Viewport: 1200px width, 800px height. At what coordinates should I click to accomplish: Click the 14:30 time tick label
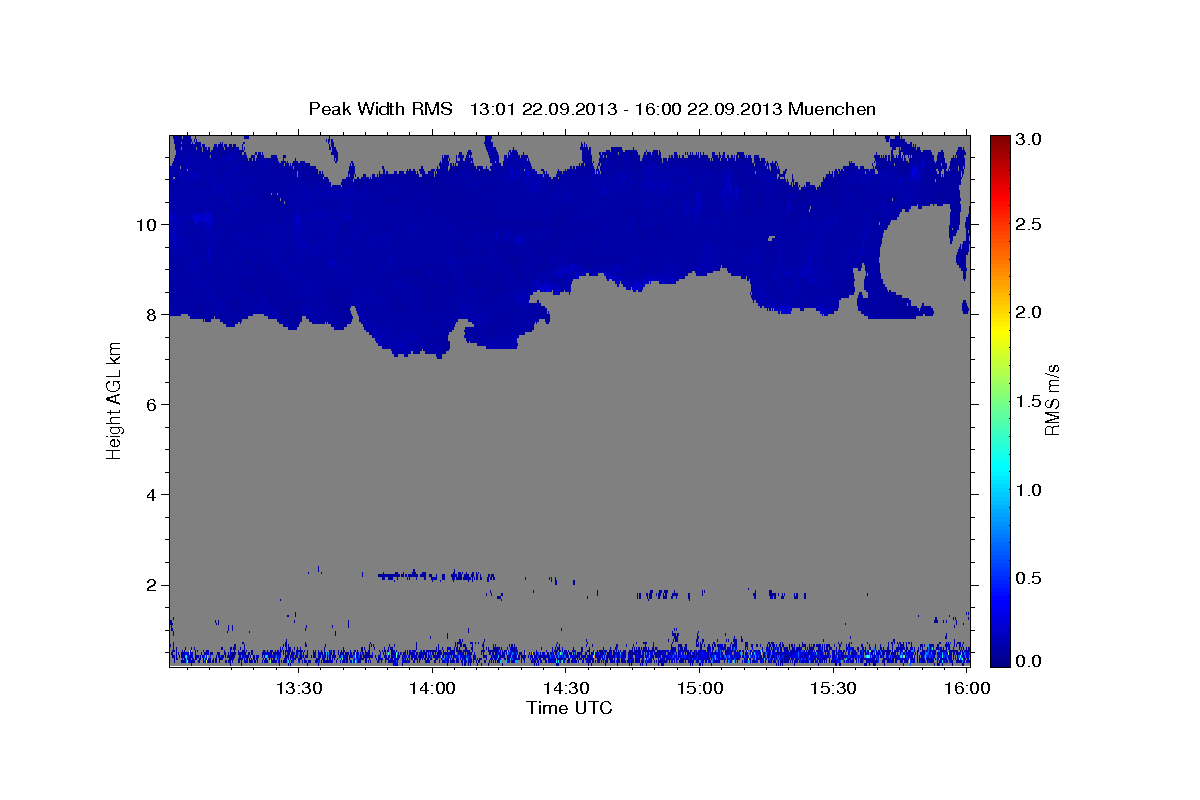566,688
